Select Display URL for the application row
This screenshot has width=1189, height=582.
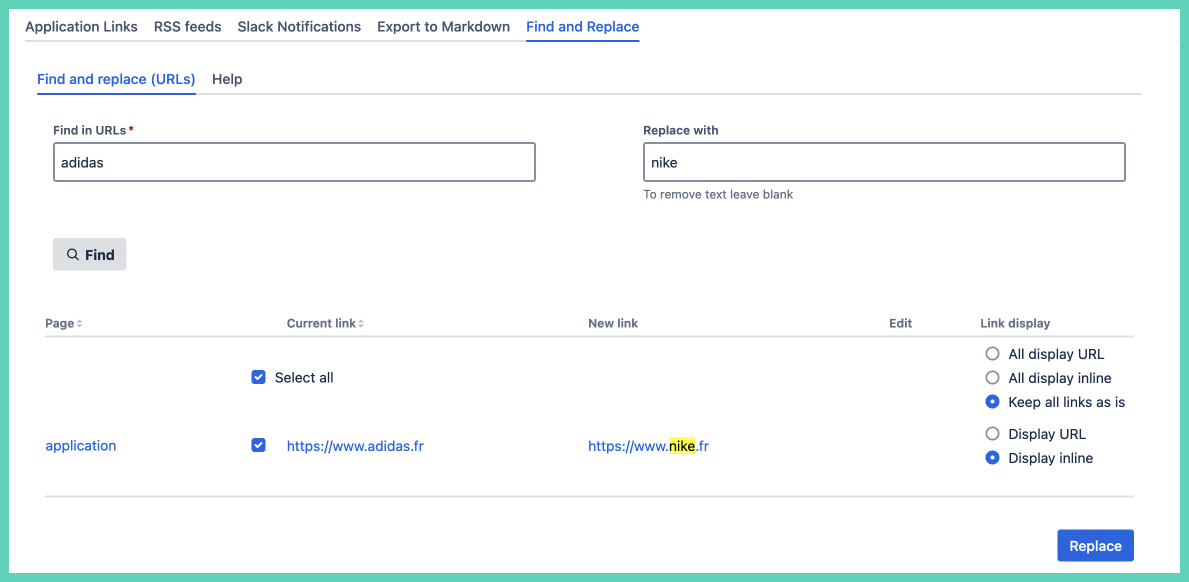pos(992,433)
